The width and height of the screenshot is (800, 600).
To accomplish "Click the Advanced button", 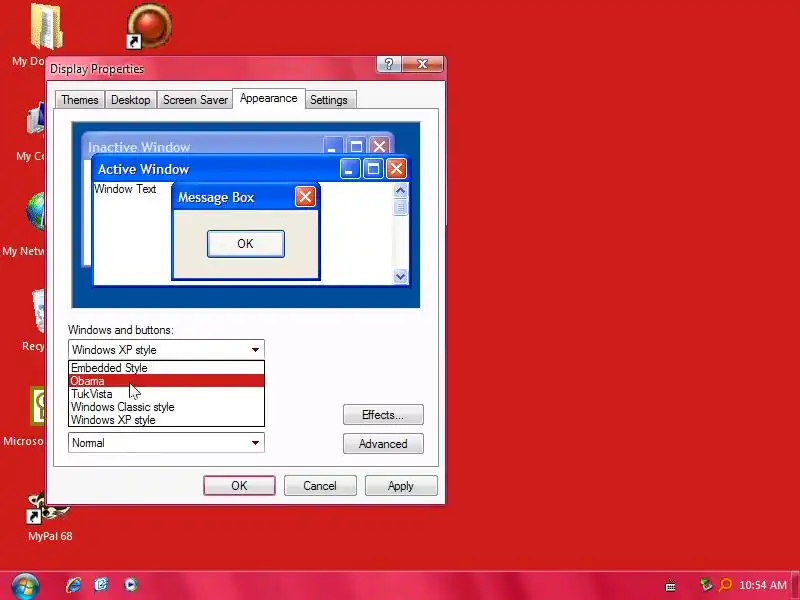I will (383, 443).
